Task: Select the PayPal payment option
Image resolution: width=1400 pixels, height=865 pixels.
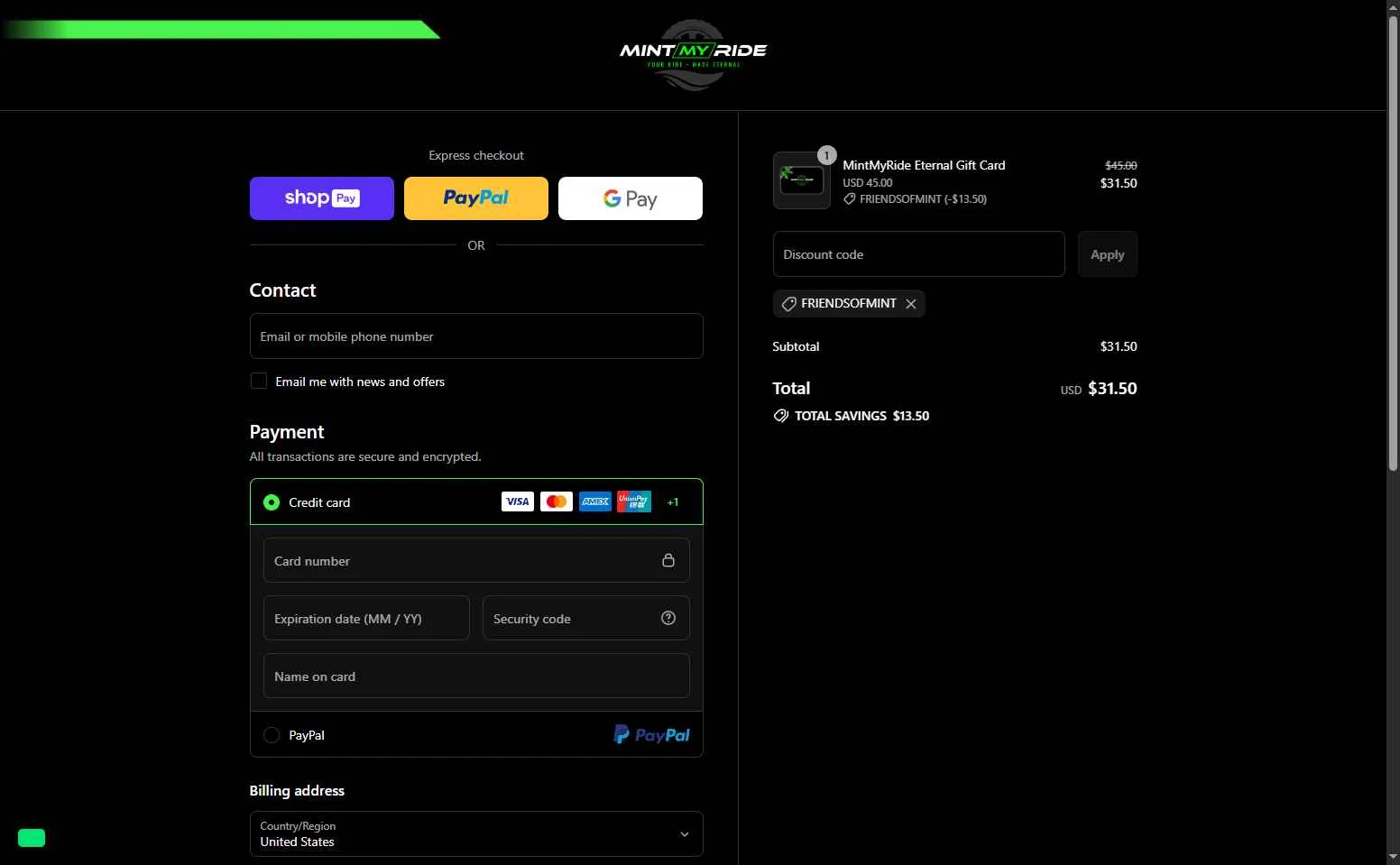Action: (272, 735)
